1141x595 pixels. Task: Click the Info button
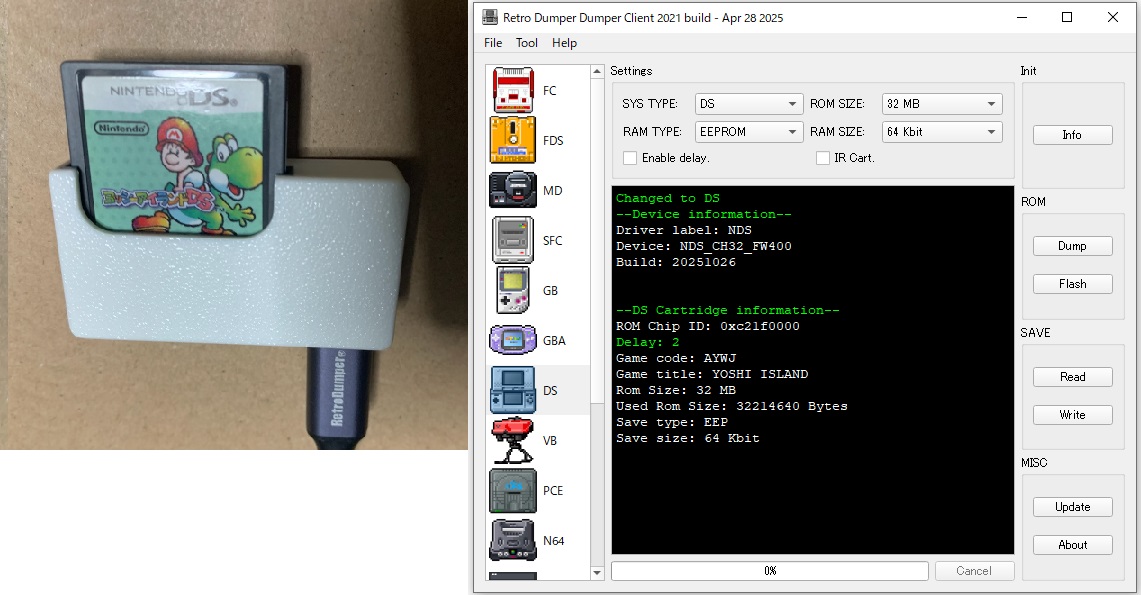pos(1072,135)
